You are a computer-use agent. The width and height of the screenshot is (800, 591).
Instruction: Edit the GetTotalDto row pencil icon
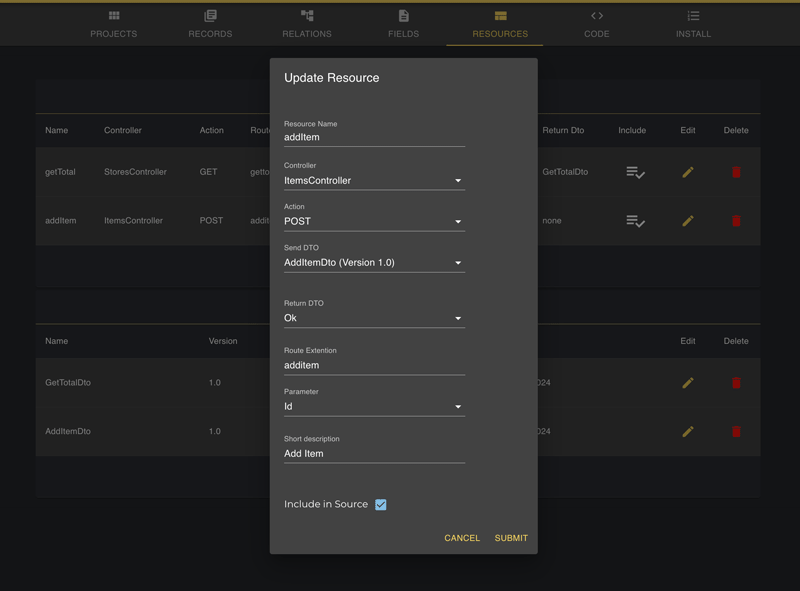coord(688,383)
